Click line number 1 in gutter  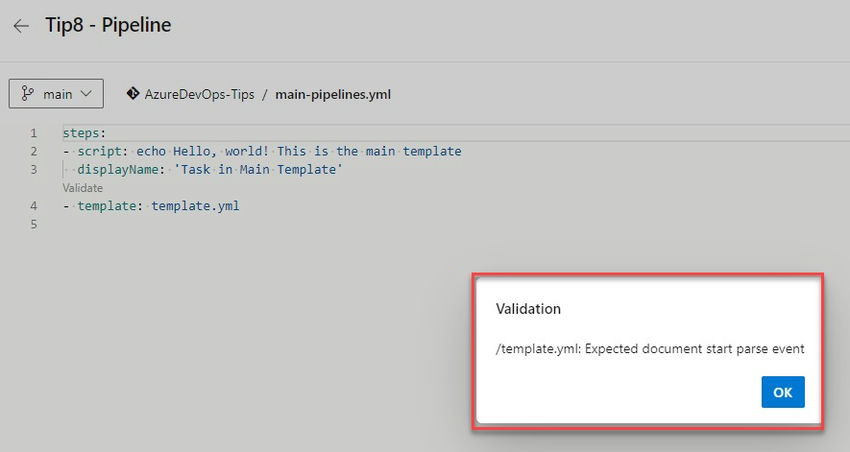point(34,133)
